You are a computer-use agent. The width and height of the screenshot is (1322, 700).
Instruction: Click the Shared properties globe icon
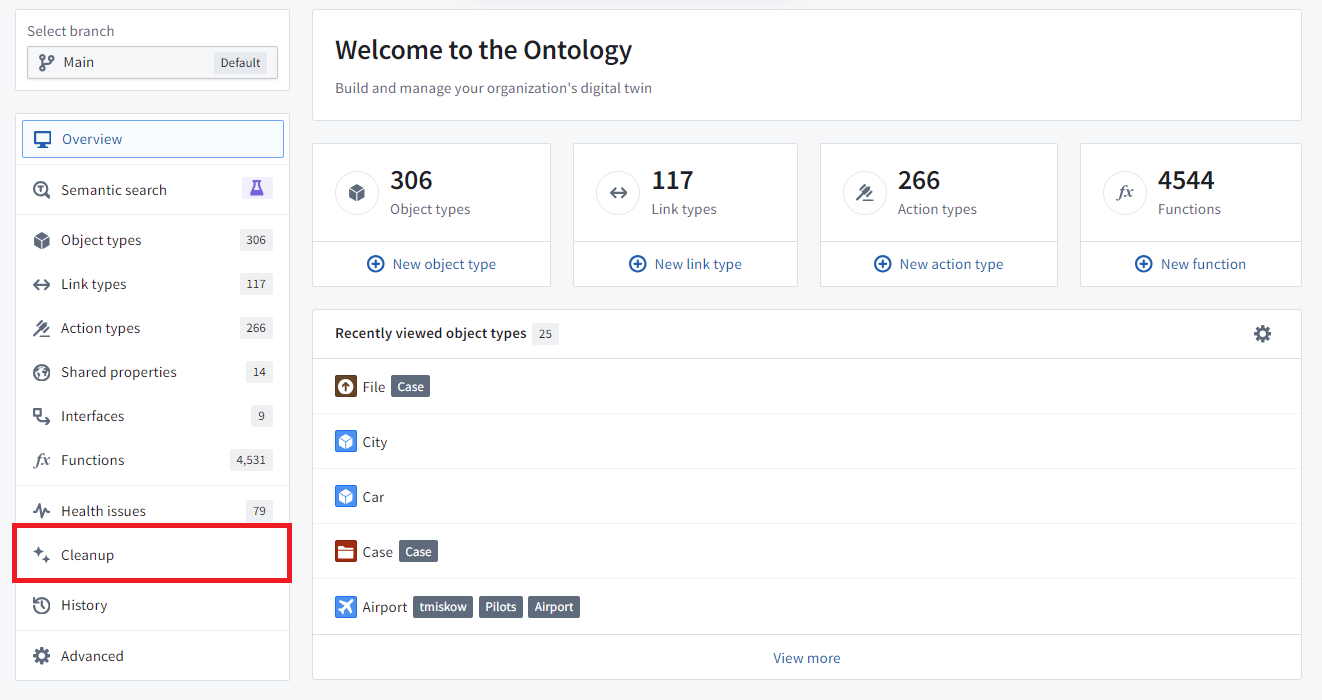[x=41, y=372]
